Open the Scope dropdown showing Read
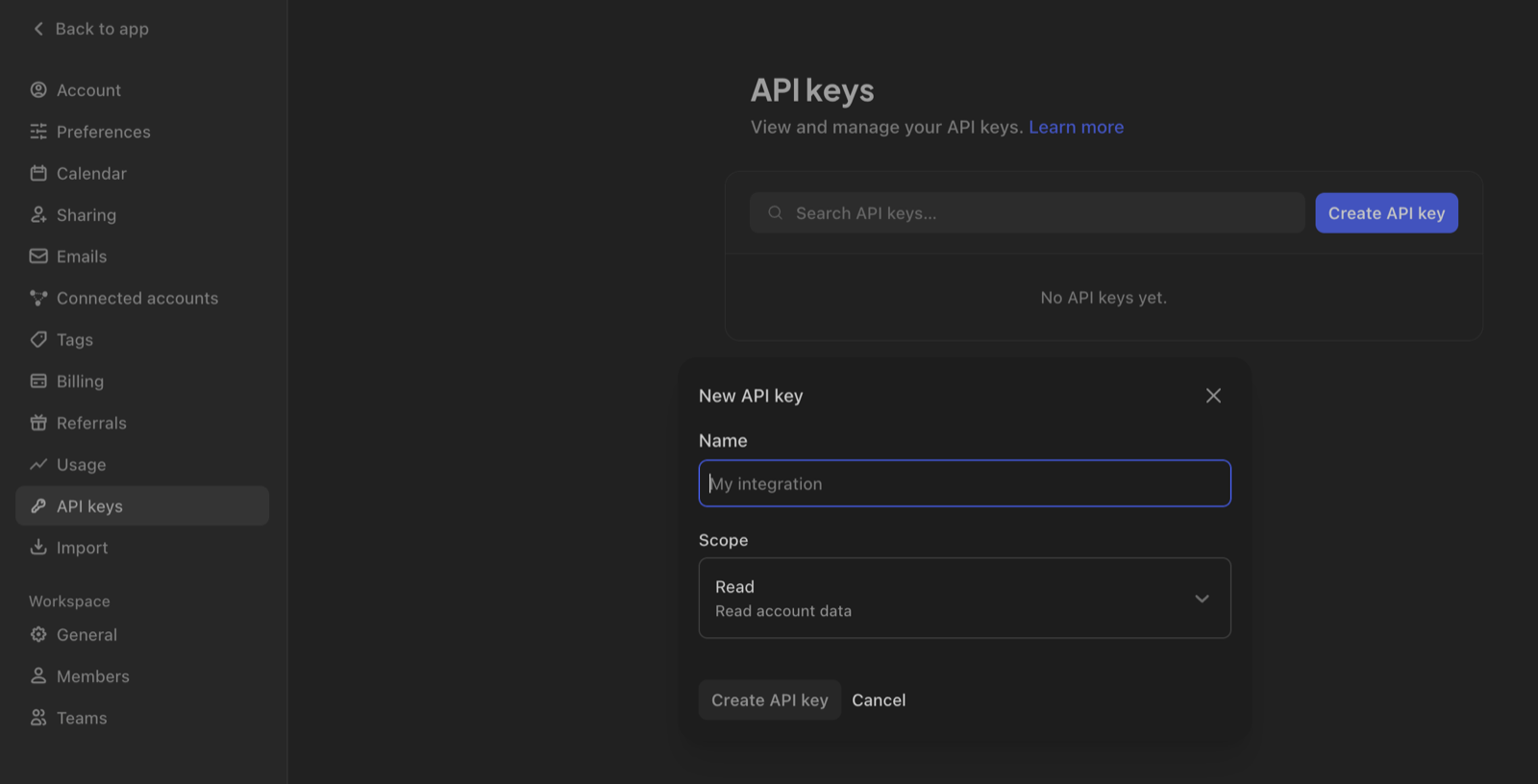 coord(964,598)
